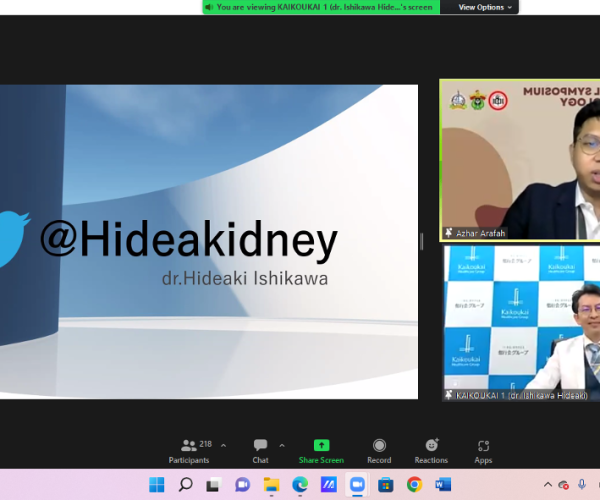Open the Windows Start menu

[157, 485]
